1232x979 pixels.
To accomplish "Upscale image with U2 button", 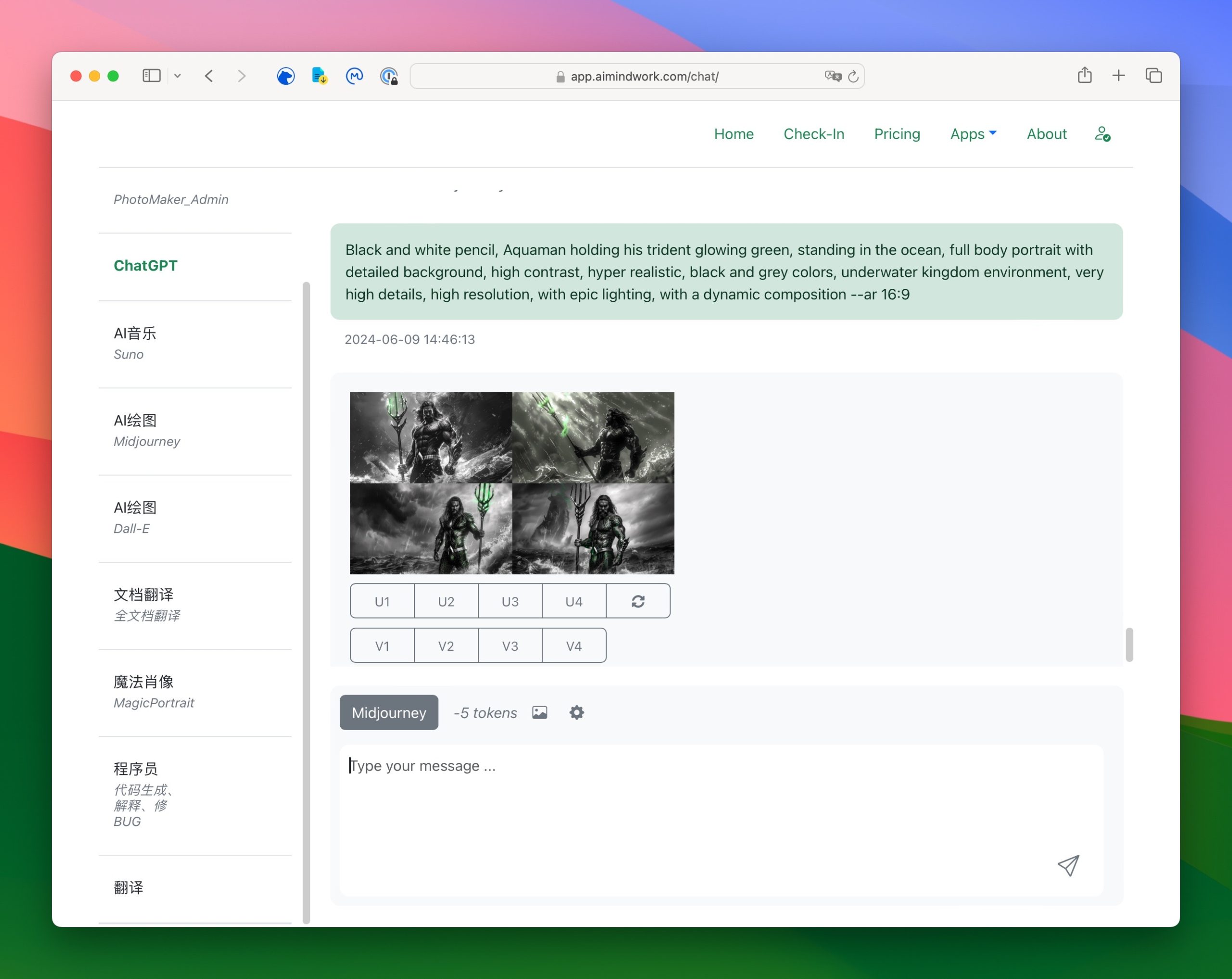I will coord(446,601).
